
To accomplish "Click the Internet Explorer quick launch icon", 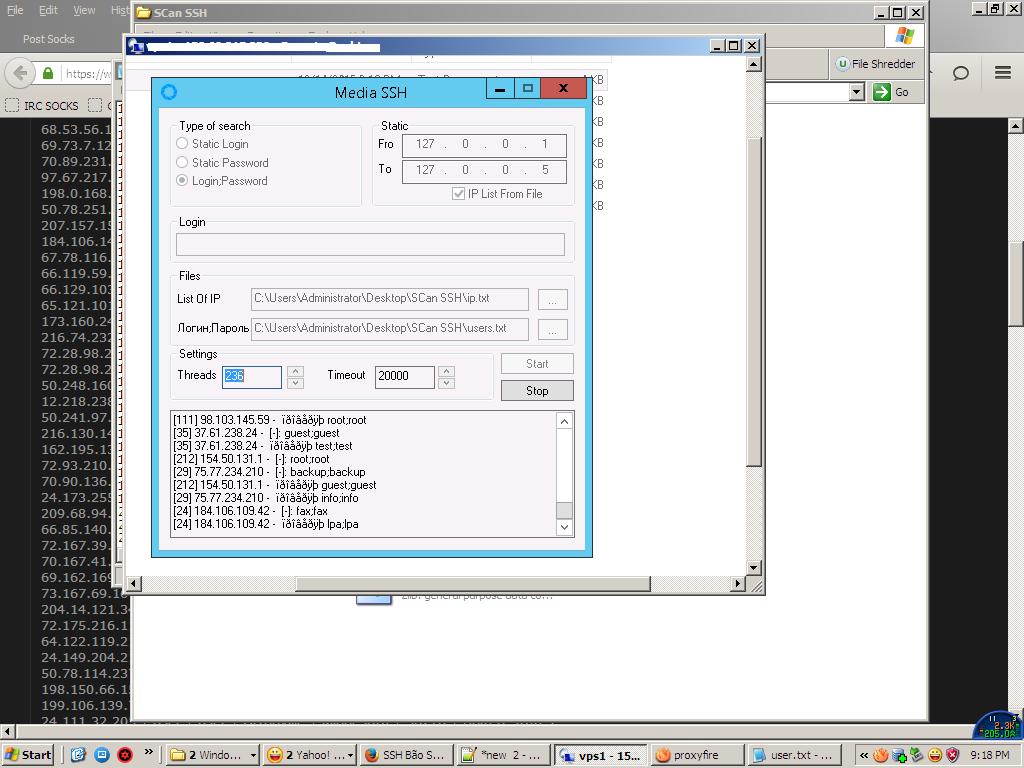I will (x=78, y=755).
